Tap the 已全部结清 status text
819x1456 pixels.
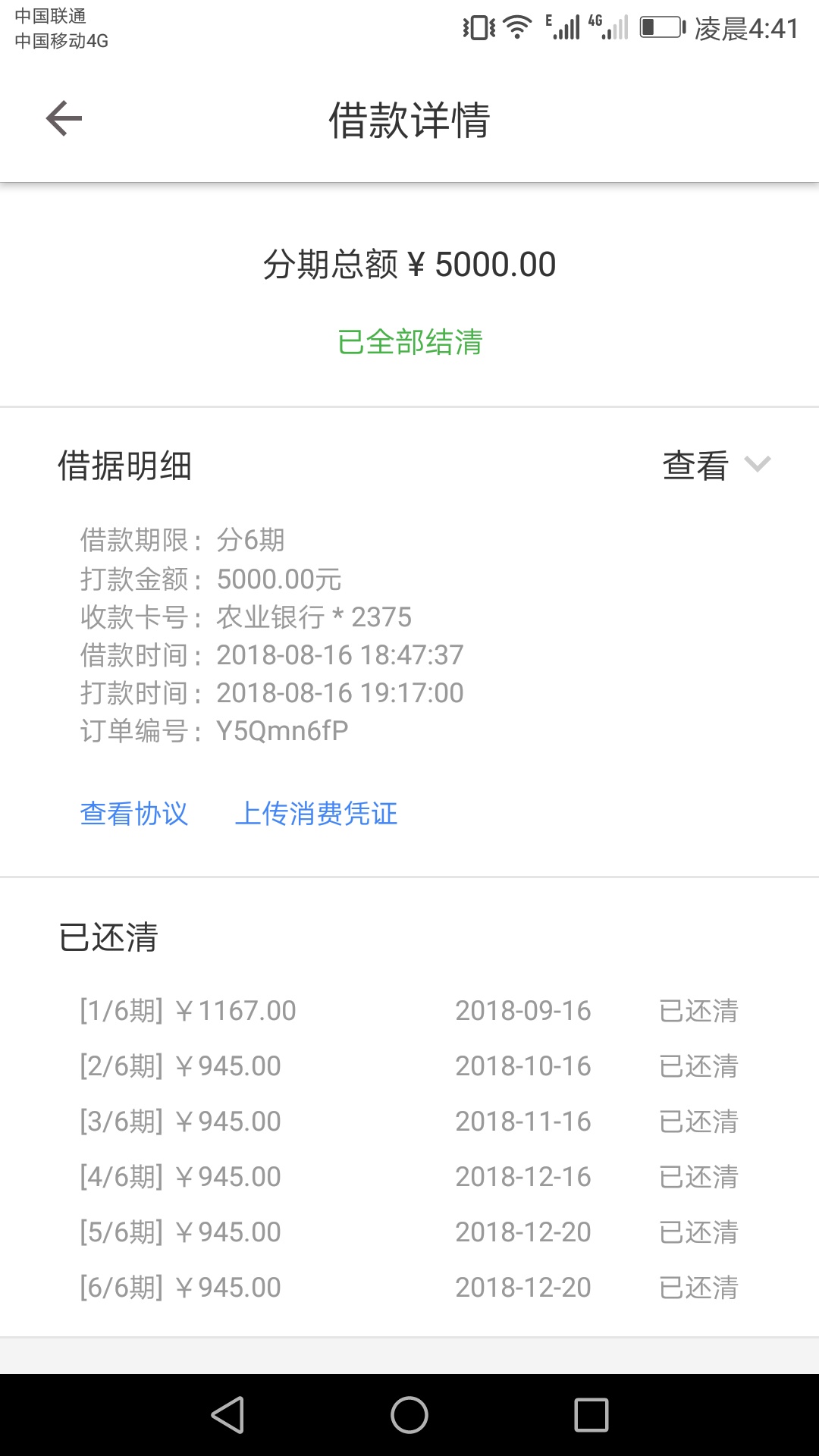click(409, 342)
